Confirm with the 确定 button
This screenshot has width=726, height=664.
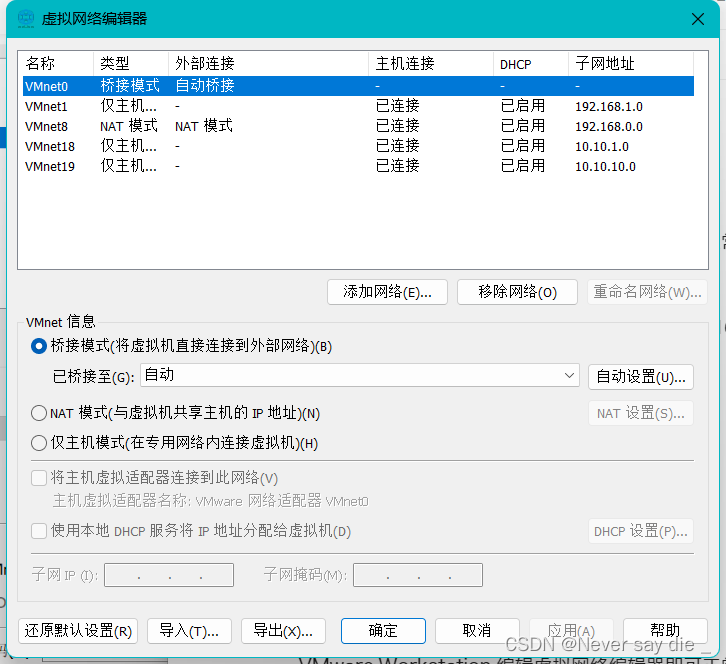[x=383, y=631]
